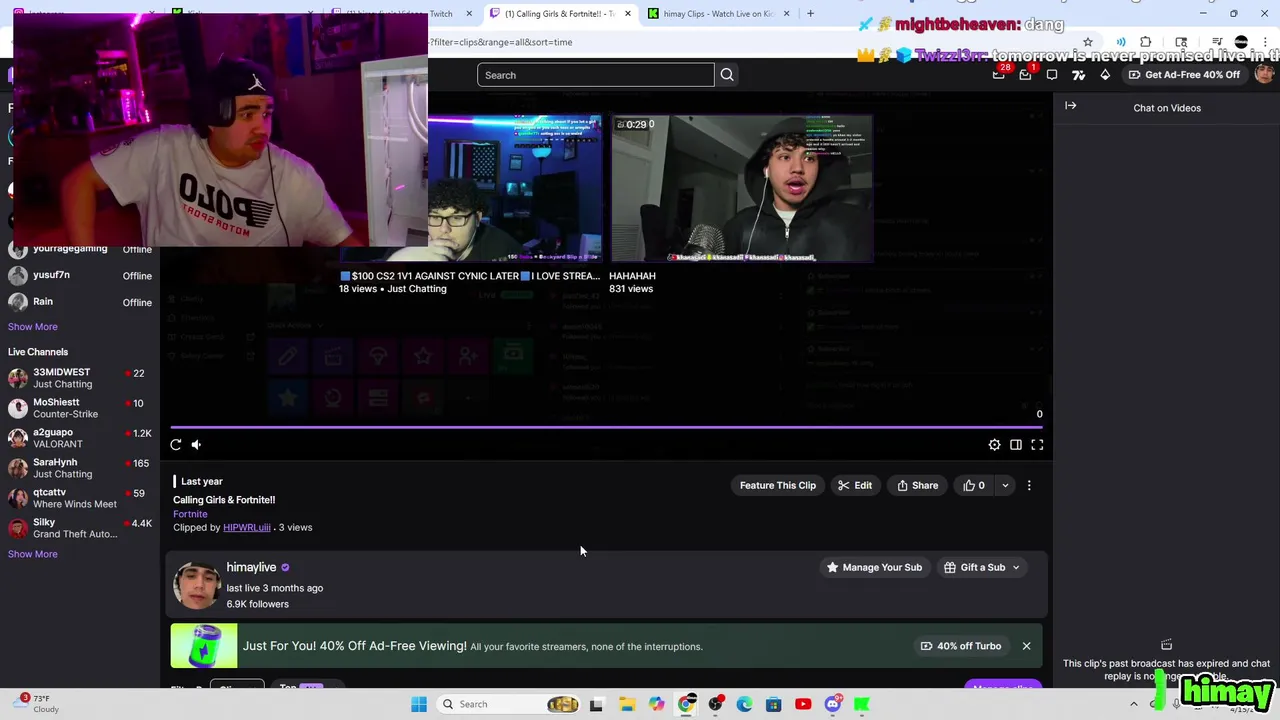
Task: Show More followed channels
Action: pos(33,327)
